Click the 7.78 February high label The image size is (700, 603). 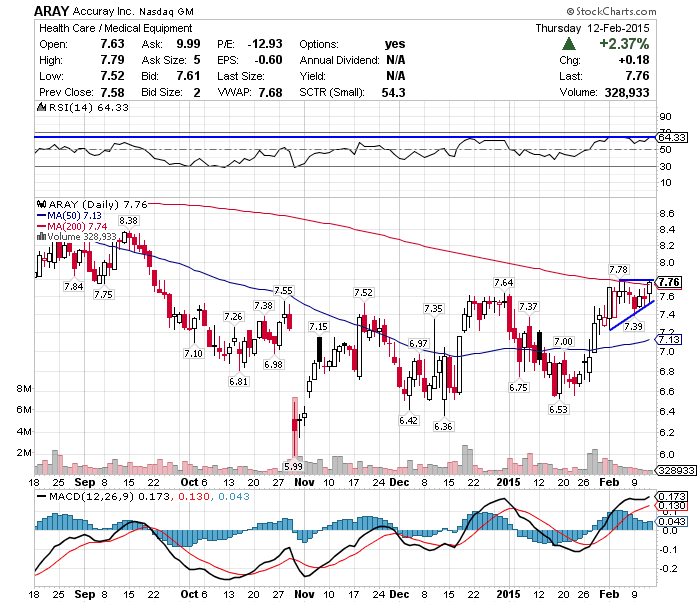click(x=618, y=269)
